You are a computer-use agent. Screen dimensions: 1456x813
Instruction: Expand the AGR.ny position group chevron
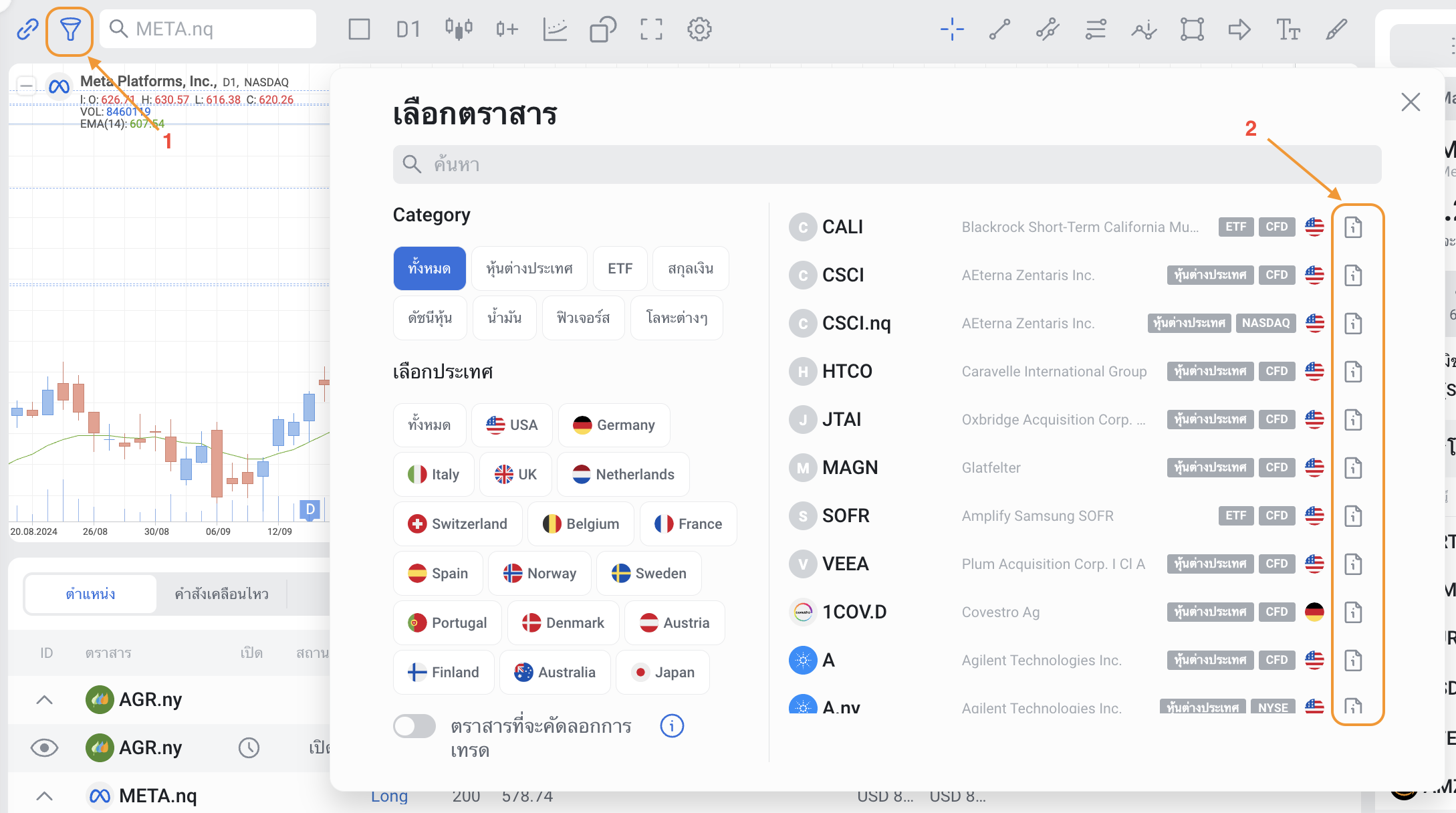tap(44, 700)
